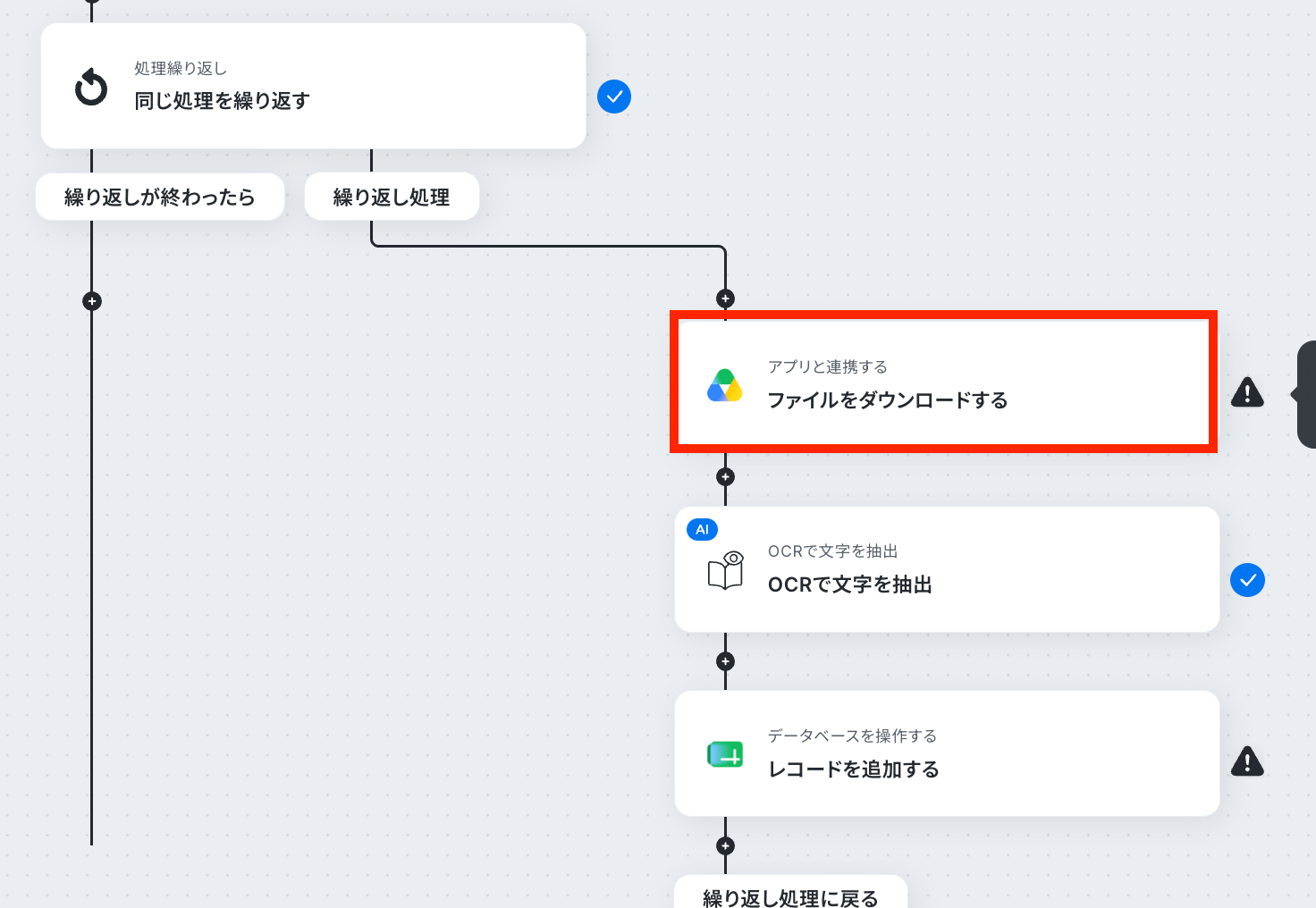Expand the collapsed side panel handle on right edge
The height and width of the screenshot is (908, 1316).
tap(1305, 394)
